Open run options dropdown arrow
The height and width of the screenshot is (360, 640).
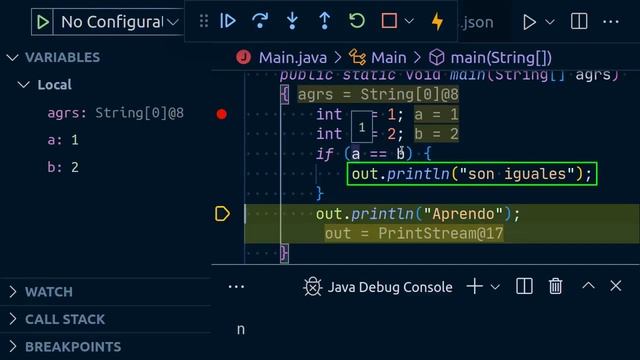(550, 22)
